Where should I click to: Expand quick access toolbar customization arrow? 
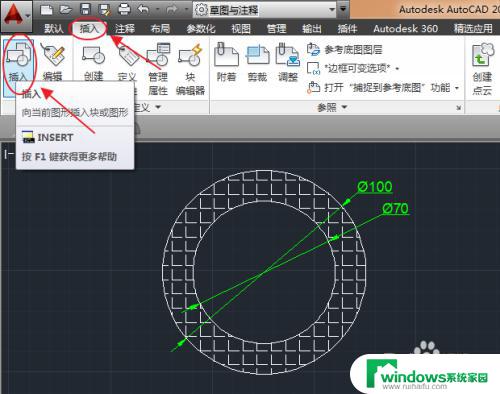click(x=343, y=9)
